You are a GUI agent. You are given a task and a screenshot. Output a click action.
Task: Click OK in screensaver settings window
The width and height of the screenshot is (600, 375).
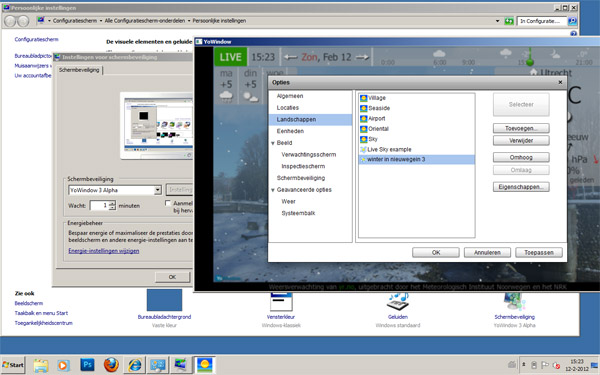click(x=172, y=277)
